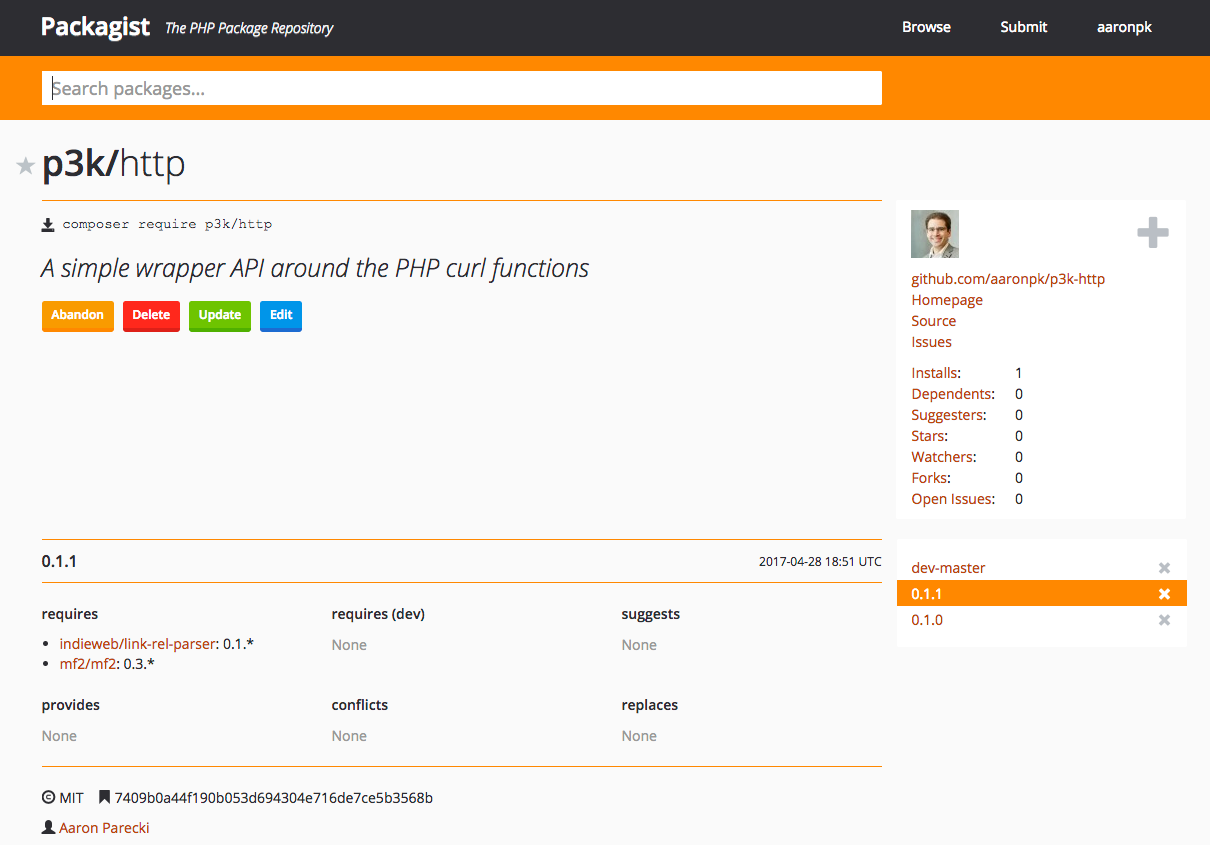View the Dependents list
This screenshot has width=1210, height=845.
point(952,394)
